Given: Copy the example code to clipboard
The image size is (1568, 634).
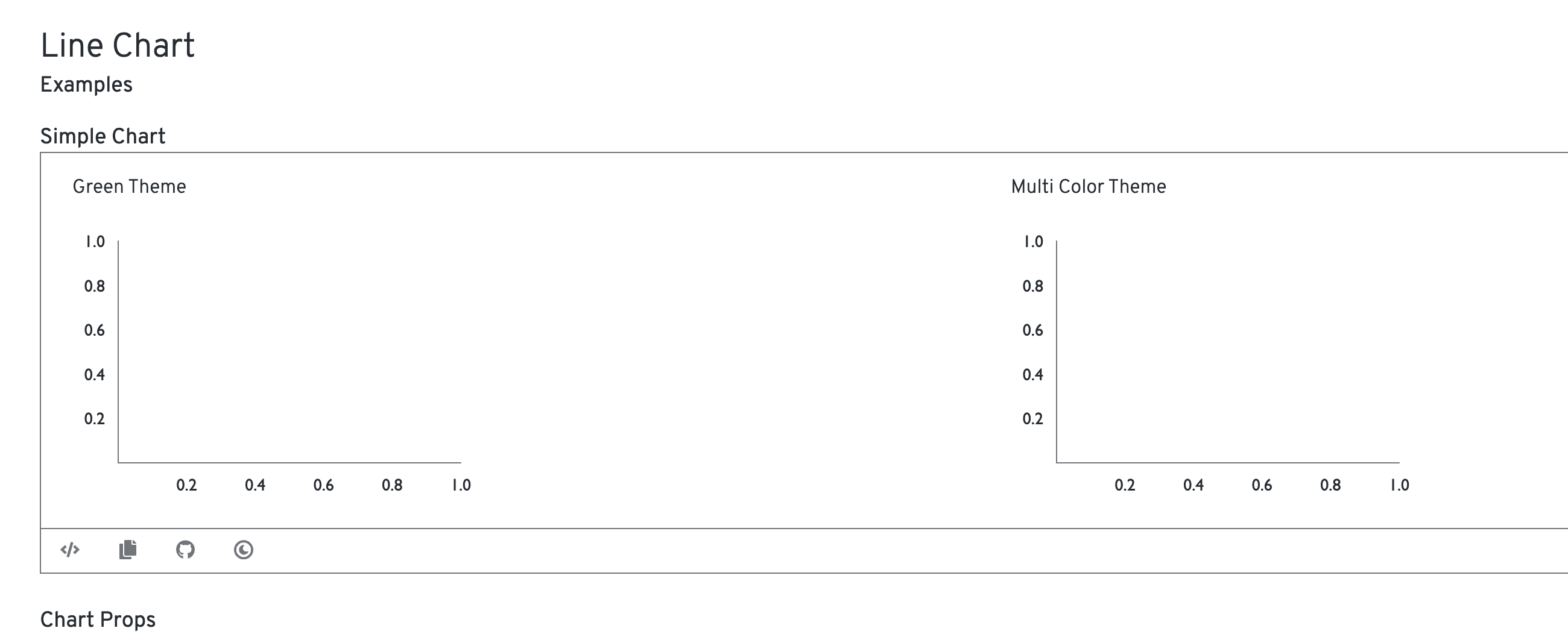Looking at the screenshot, I should pos(128,550).
